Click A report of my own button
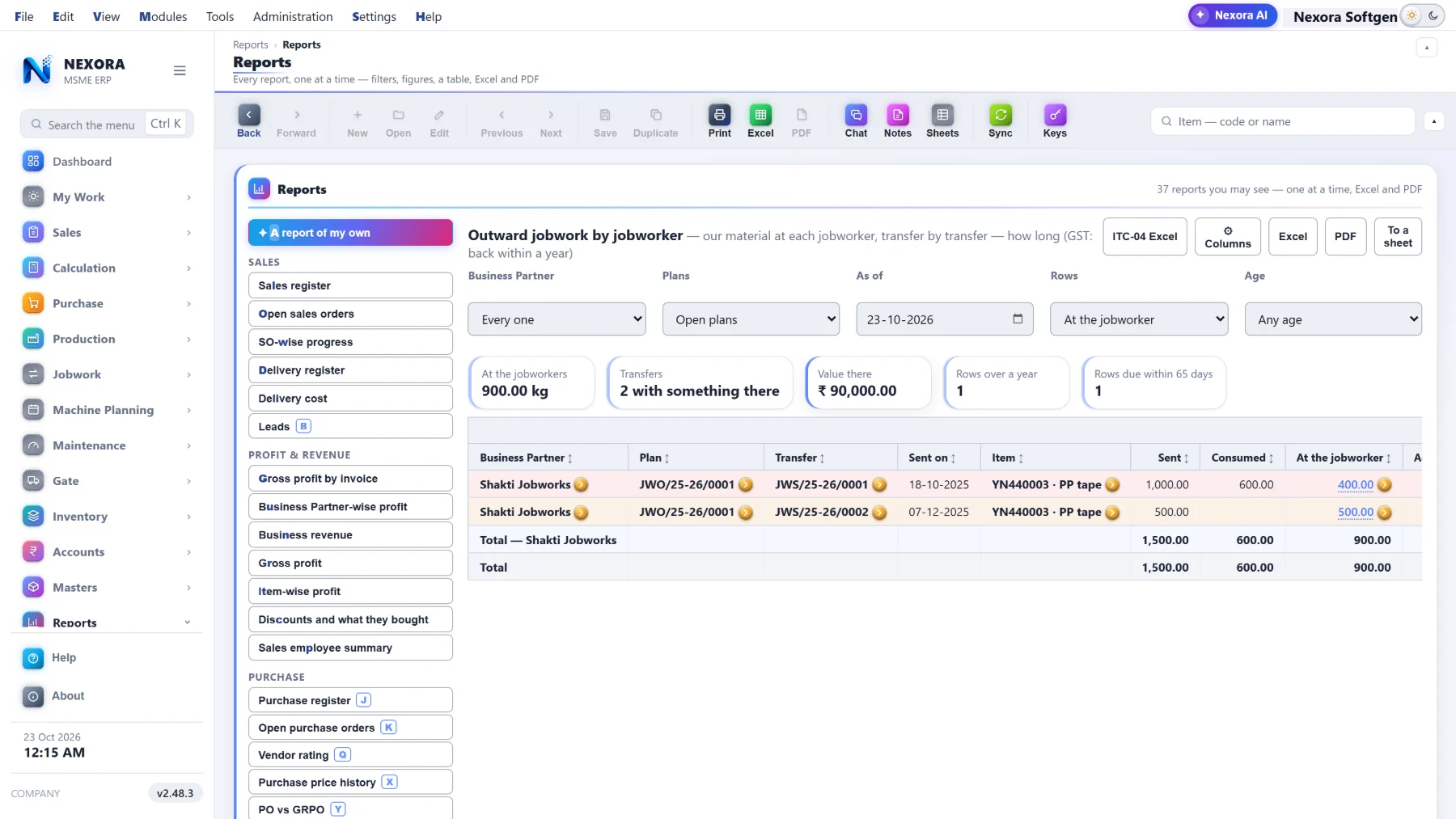This screenshot has height=819, width=1456. click(x=350, y=233)
